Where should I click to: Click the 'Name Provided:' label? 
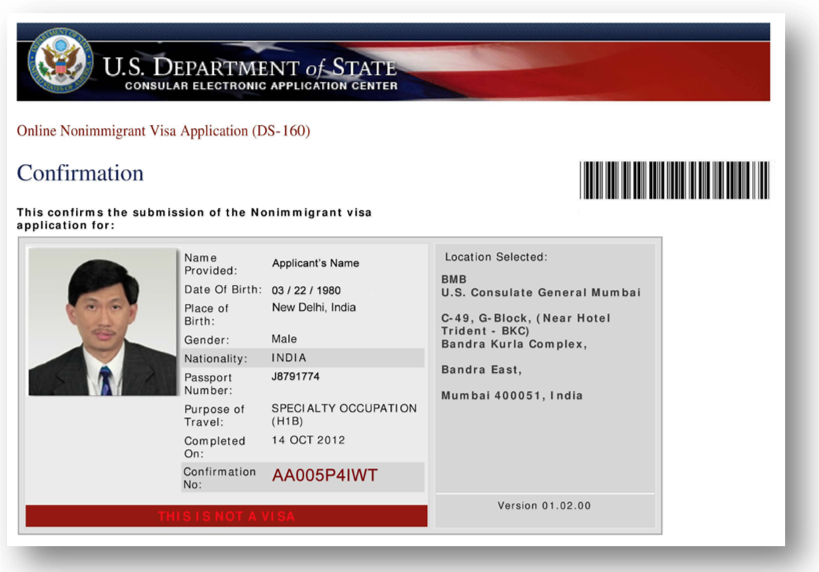click(210, 264)
